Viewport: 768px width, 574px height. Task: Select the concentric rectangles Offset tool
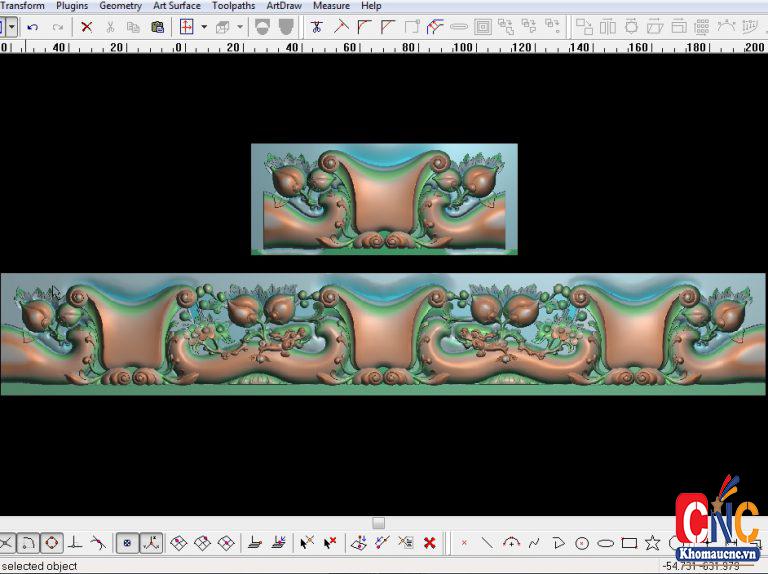click(482, 27)
